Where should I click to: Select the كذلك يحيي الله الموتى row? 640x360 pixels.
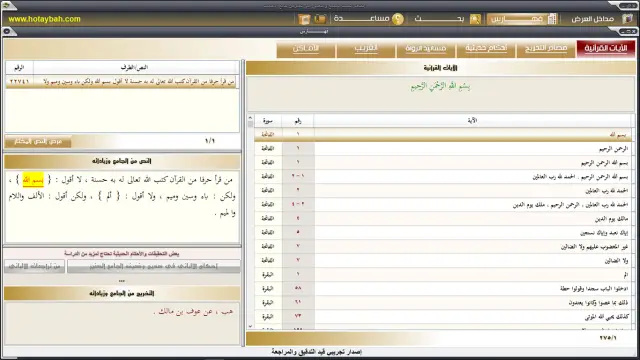coord(442,316)
